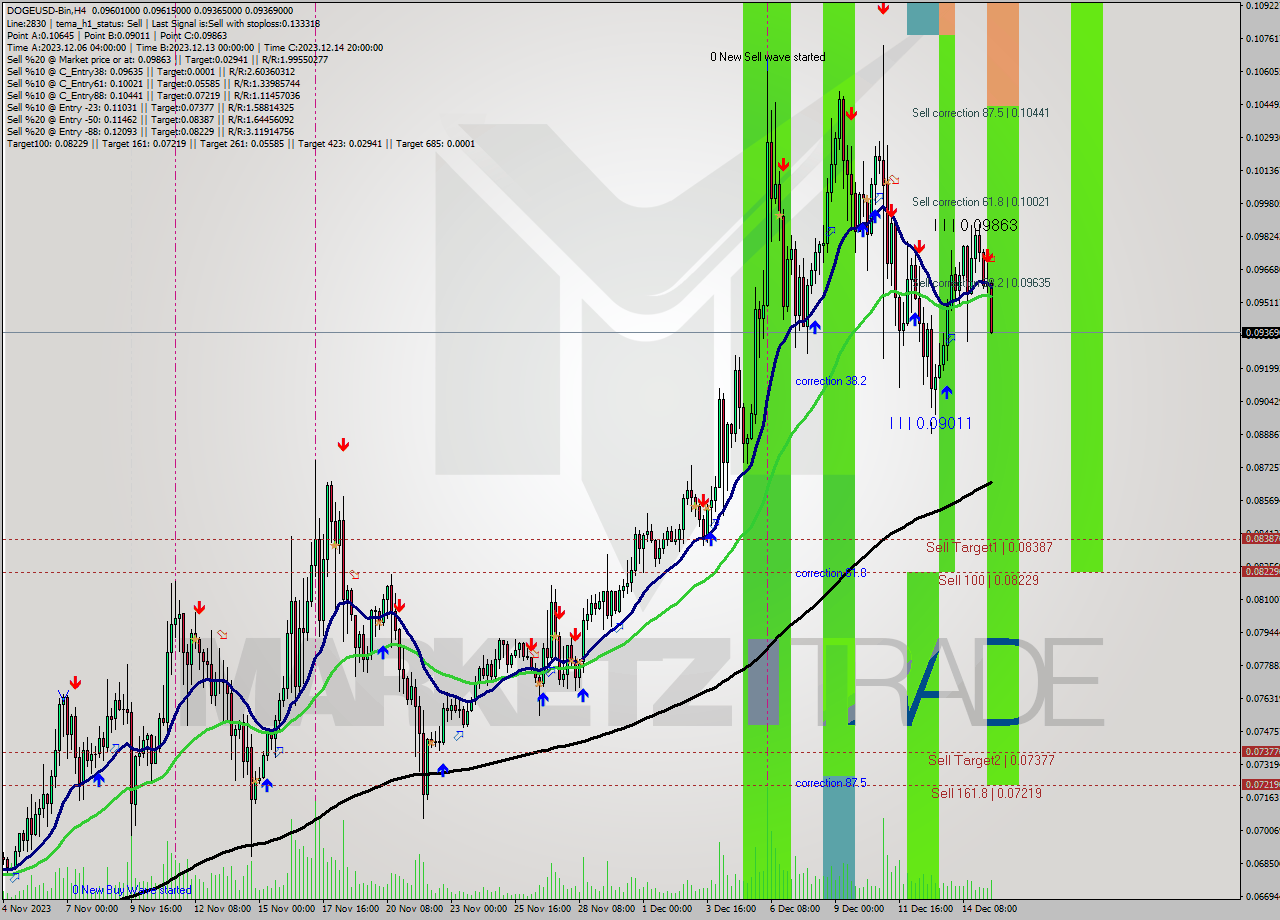Select the 'Sell 100 | 0.08229' label
This screenshot has height=920, width=1280.
[988, 580]
